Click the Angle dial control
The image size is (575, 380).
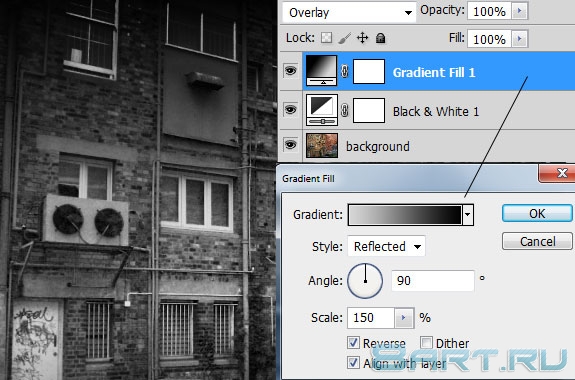365,281
